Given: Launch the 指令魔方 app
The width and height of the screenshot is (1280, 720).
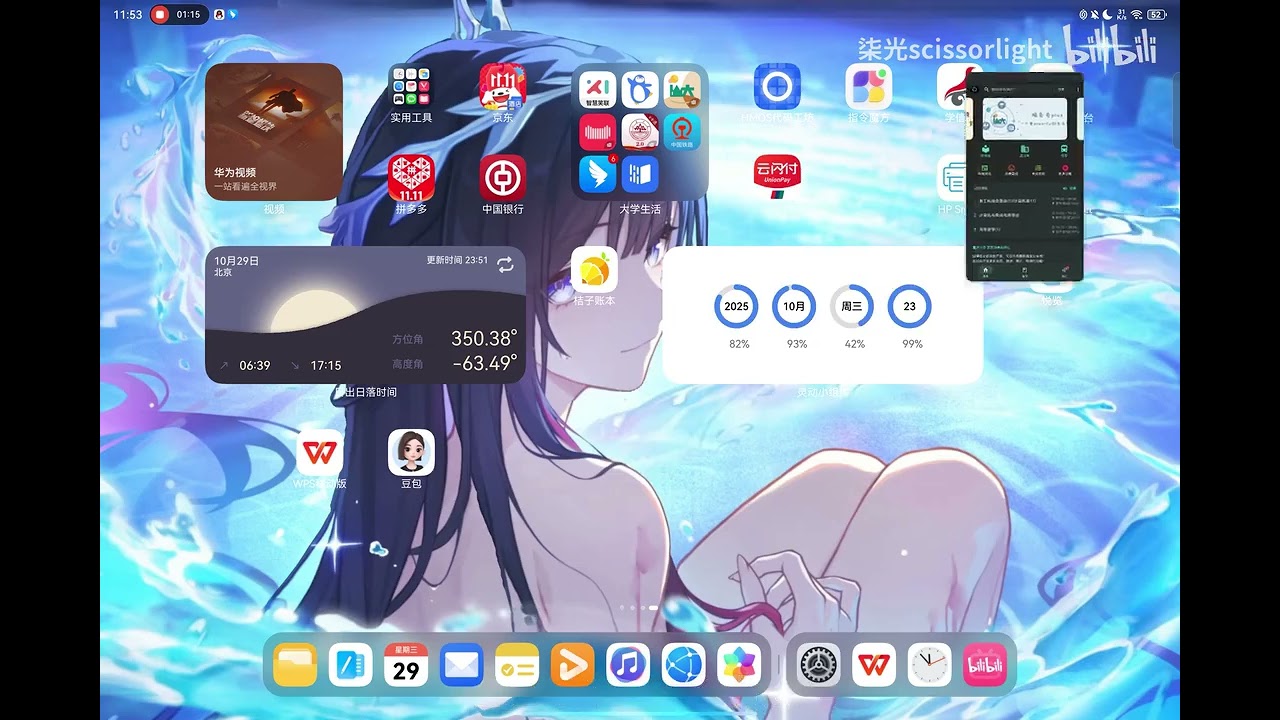Looking at the screenshot, I should click(869, 87).
